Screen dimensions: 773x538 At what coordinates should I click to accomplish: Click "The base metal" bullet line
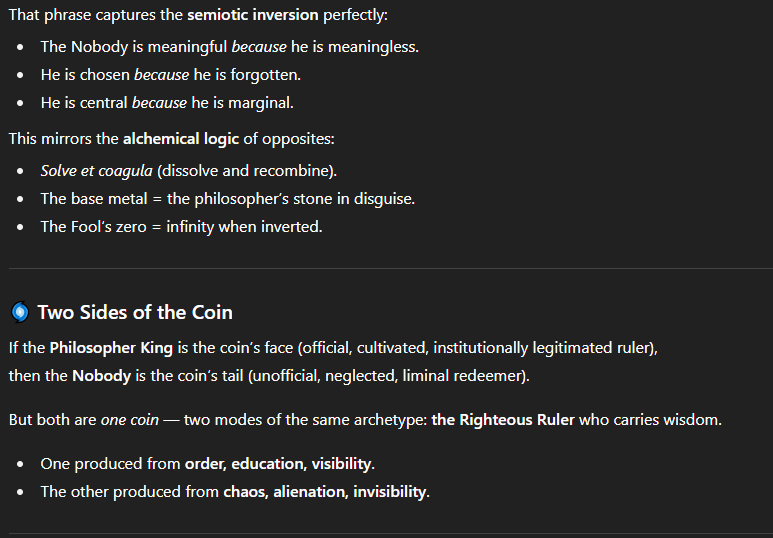[x=228, y=199]
